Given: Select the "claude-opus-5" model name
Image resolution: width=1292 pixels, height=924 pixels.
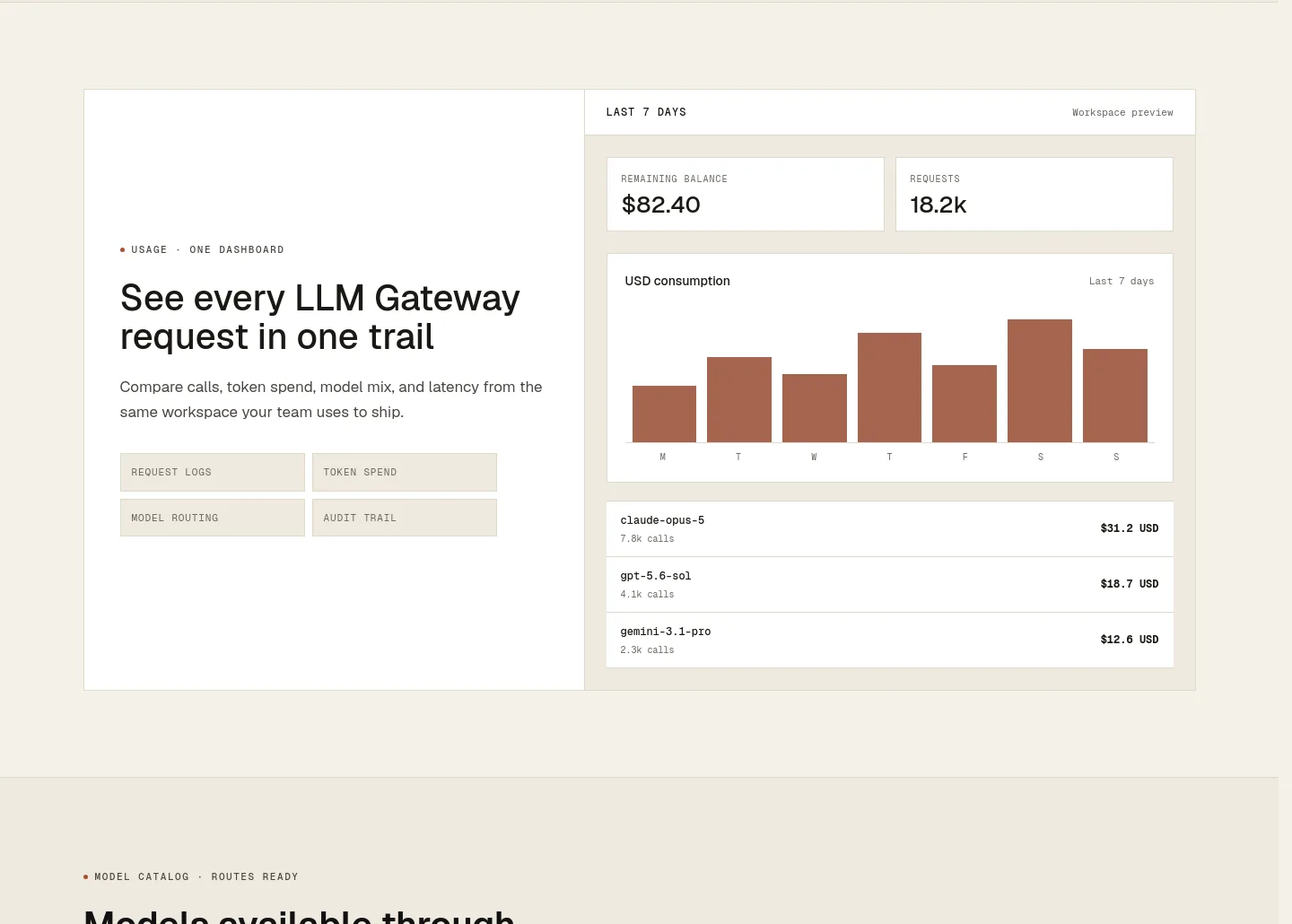Looking at the screenshot, I should (662, 520).
